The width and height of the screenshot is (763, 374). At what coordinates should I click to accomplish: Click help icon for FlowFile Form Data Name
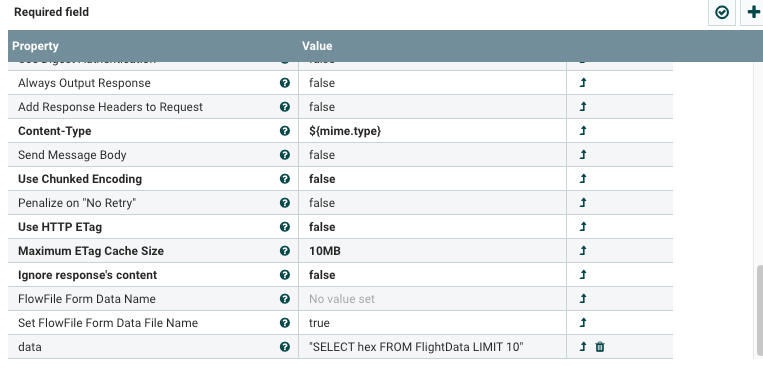[285, 299]
